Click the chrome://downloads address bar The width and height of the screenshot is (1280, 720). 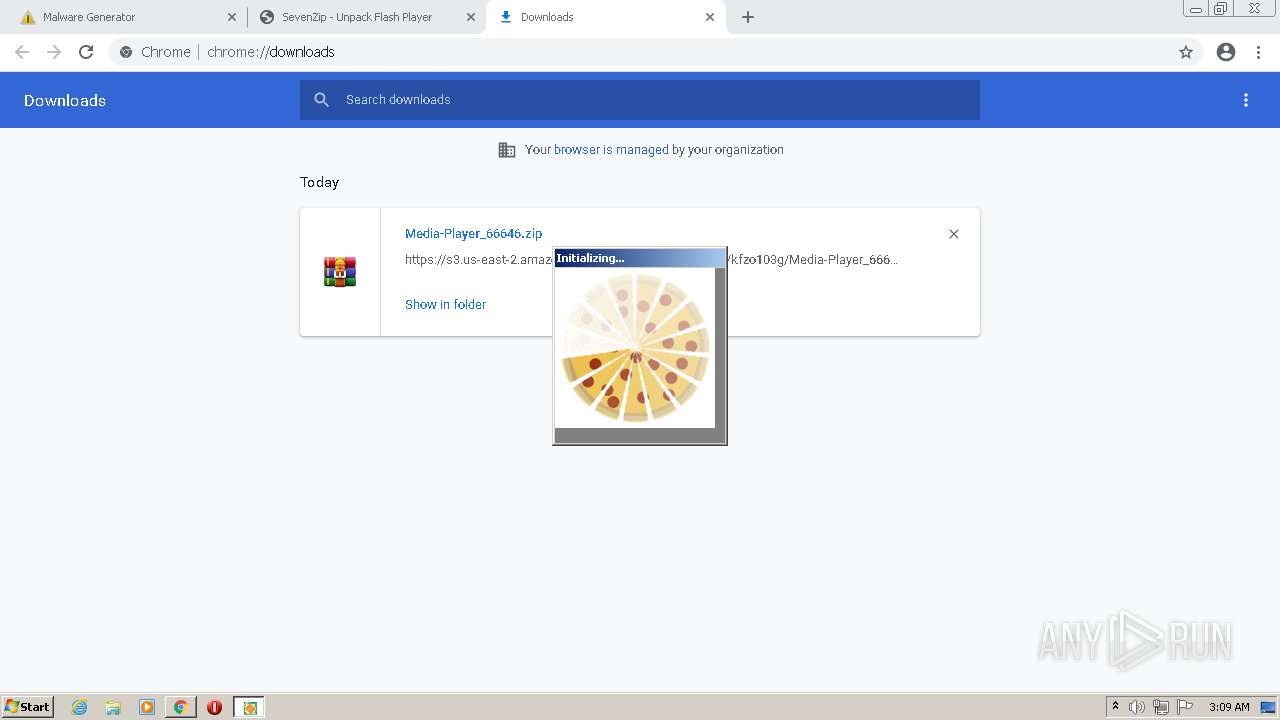(x=640, y=52)
